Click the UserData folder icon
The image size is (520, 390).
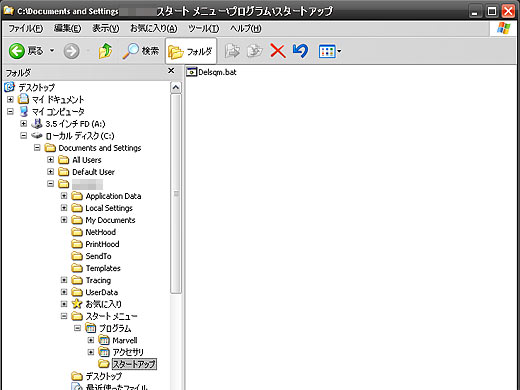pyautogui.click(x=77, y=292)
